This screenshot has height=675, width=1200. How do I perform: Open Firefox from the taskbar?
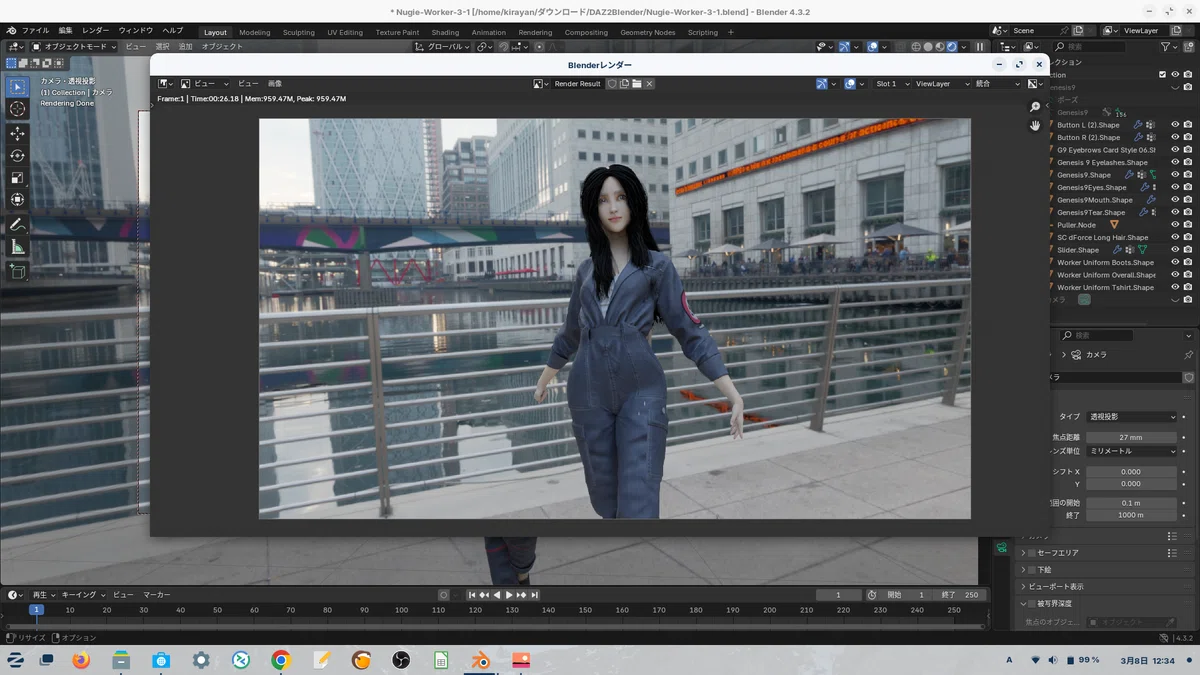tap(81, 660)
